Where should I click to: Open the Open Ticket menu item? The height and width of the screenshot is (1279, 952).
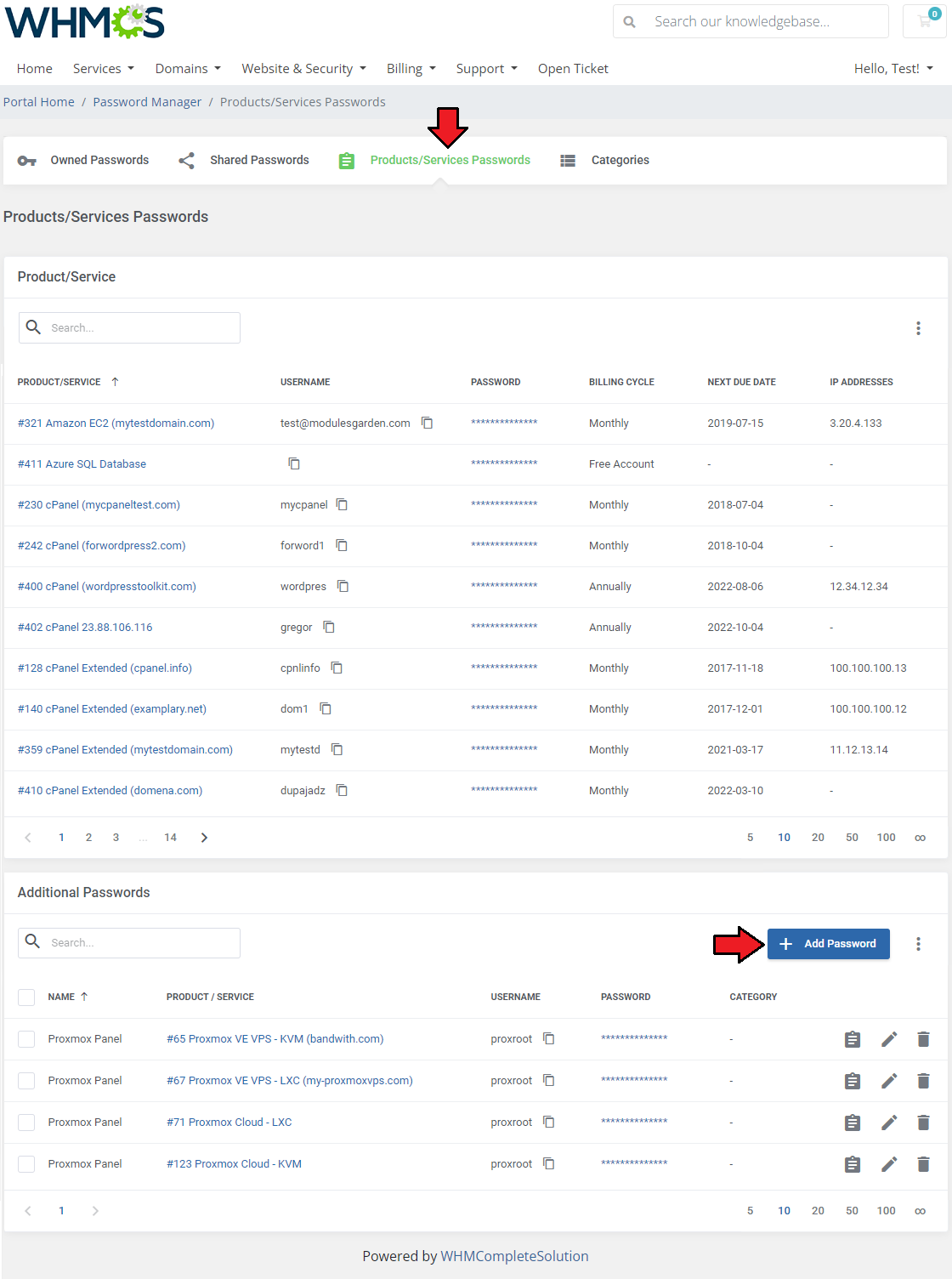pyautogui.click(x=573, y=69)
